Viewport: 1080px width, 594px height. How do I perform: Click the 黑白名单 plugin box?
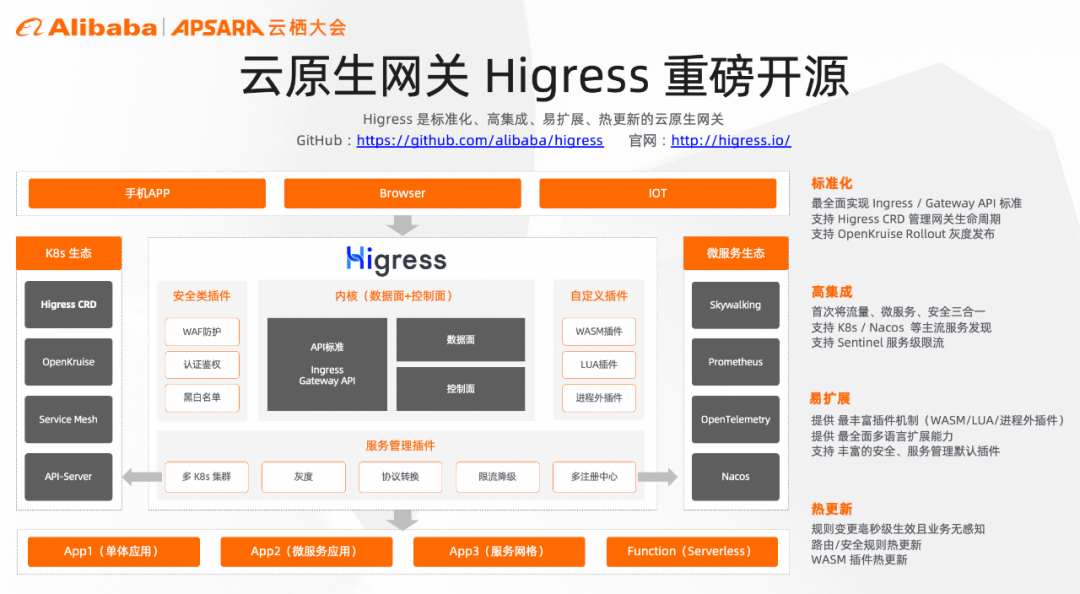202,398
